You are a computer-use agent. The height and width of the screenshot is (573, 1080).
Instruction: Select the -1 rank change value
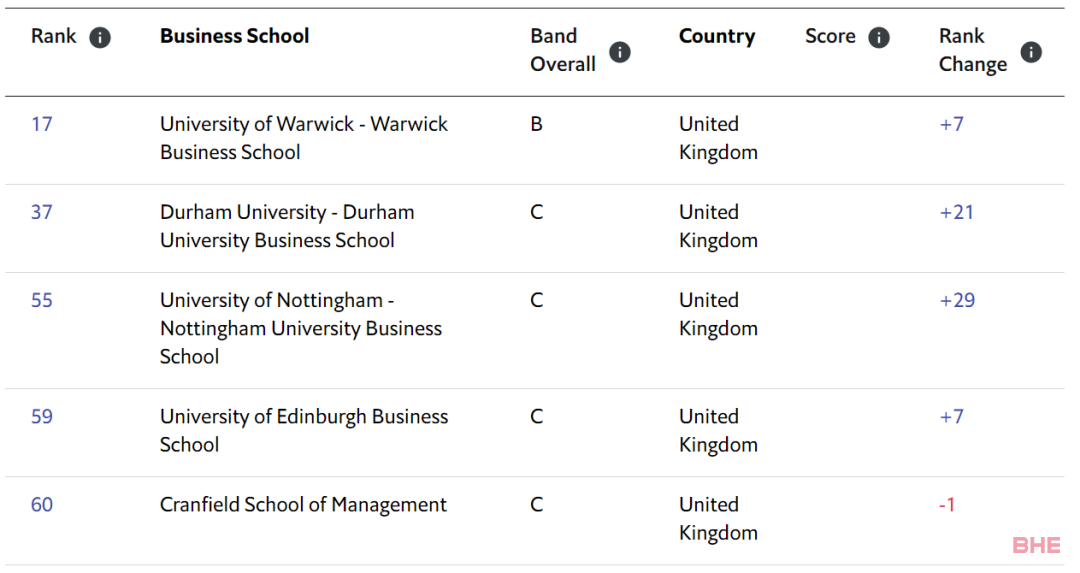(x=947, y=505)
